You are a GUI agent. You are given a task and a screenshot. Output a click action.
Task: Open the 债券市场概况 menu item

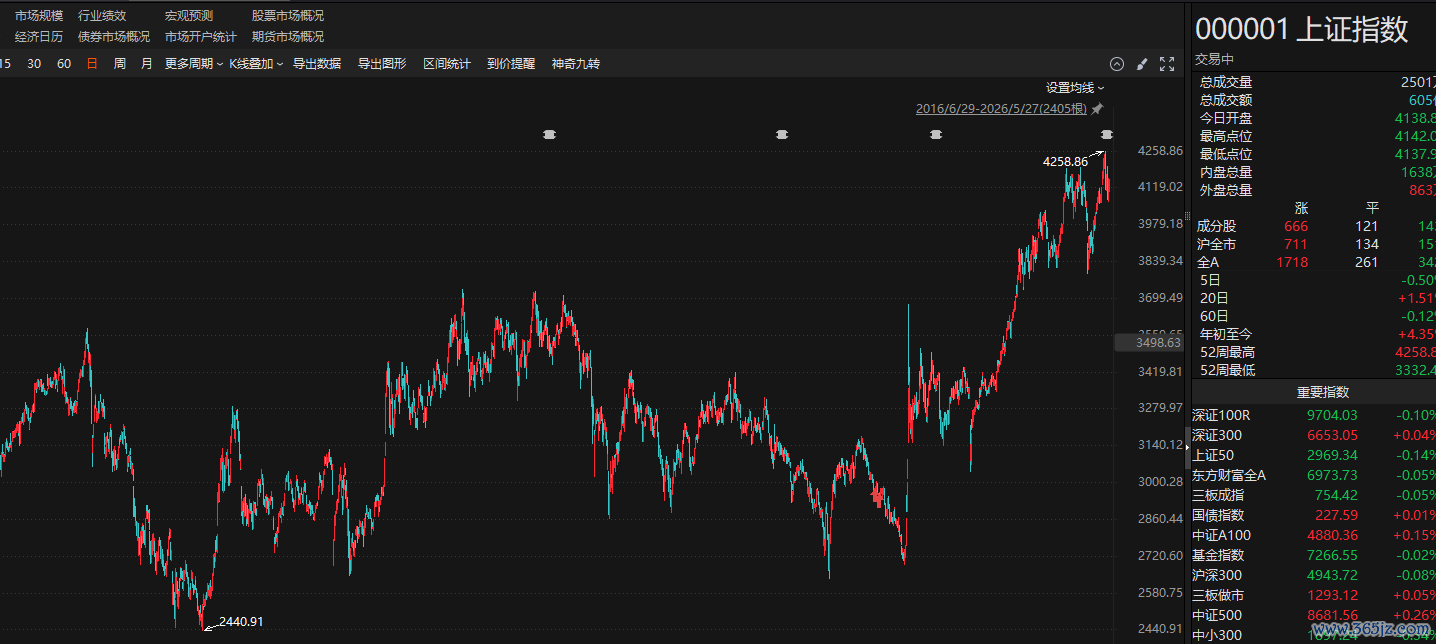click(x=114, y=37)
